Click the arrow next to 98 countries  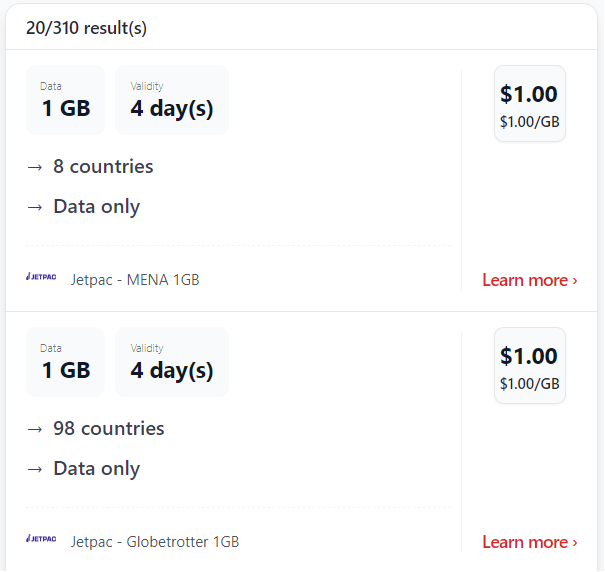point(35,429)
